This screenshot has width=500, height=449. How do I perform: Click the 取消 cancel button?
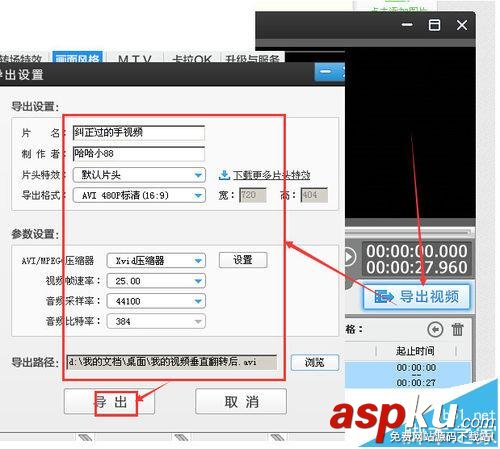[x=241, y=402]
